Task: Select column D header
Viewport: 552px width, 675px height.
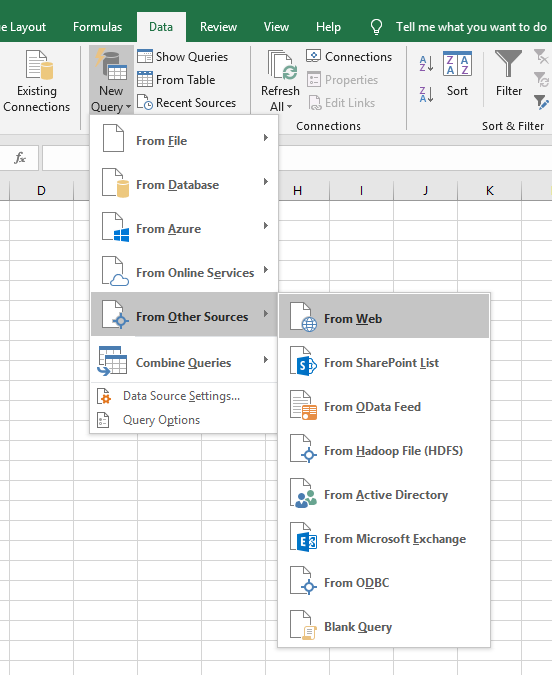Action: (41, 190)
